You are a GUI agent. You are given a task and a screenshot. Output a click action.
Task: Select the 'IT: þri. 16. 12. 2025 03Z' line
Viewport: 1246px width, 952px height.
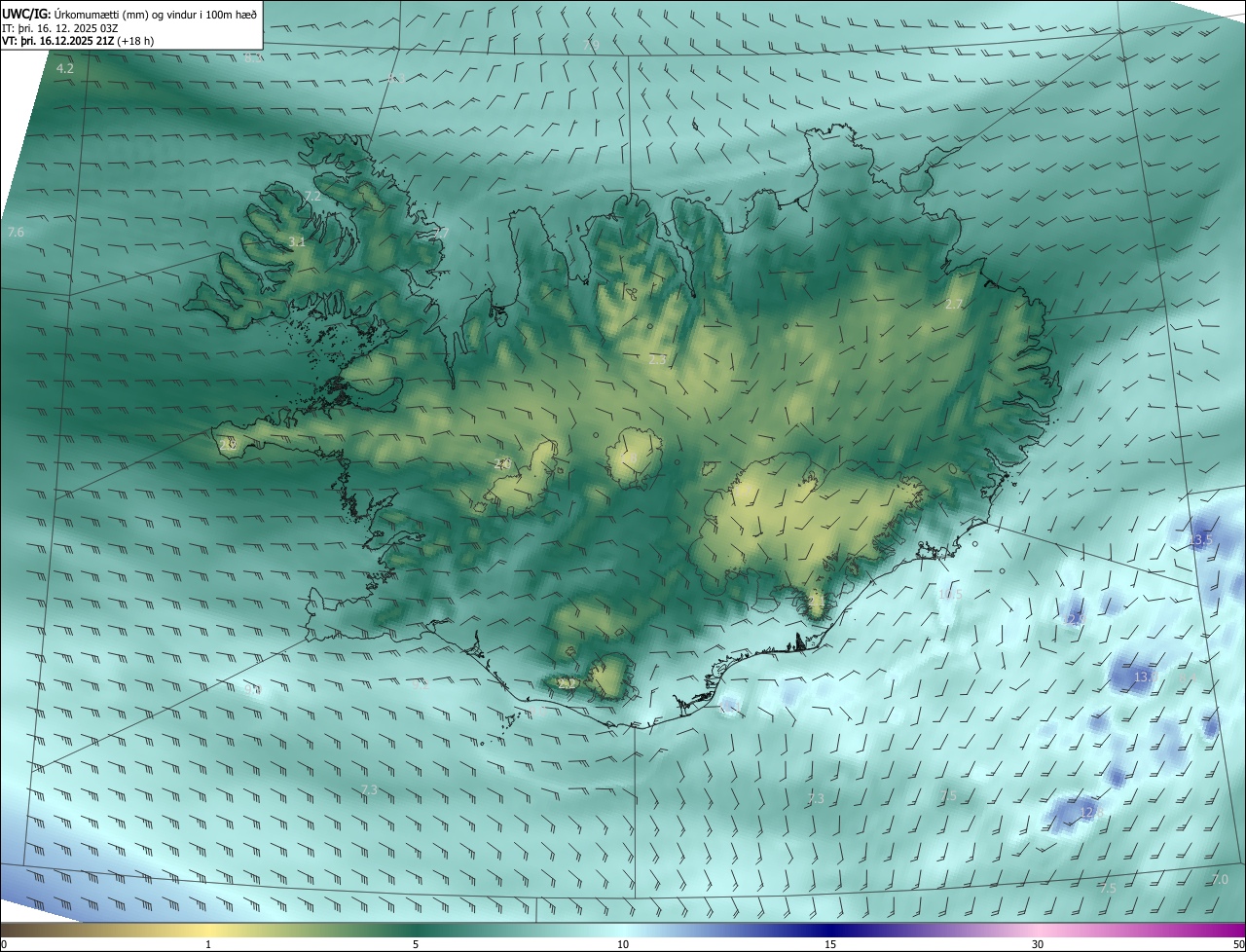point(59,27)
